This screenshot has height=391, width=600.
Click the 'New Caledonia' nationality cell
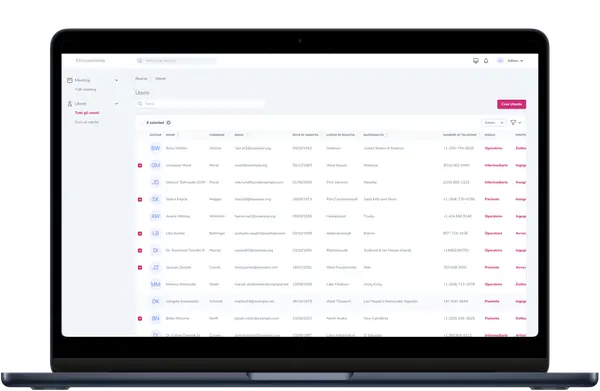(x=375, y=318)
